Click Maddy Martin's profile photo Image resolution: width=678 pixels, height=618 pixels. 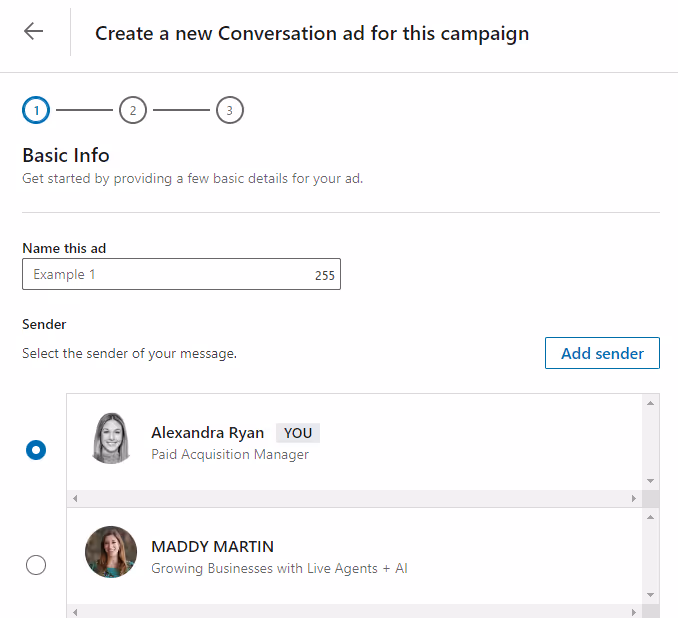coord(111,552)
